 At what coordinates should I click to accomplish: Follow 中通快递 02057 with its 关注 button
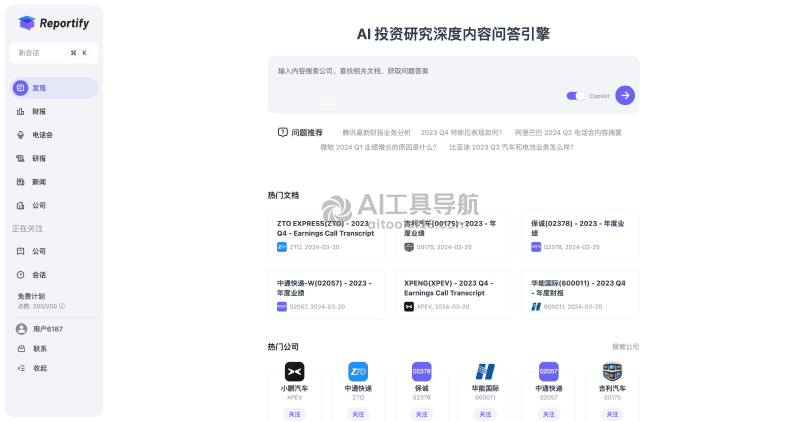click(x=548, y=414)
